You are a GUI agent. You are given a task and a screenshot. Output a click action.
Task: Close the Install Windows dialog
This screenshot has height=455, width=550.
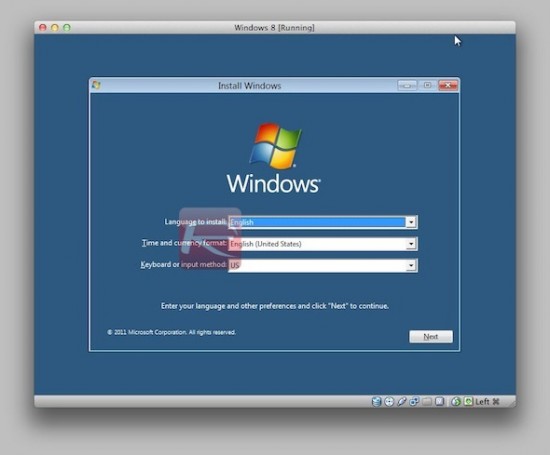pyautogui.click(x=448, y=85)
